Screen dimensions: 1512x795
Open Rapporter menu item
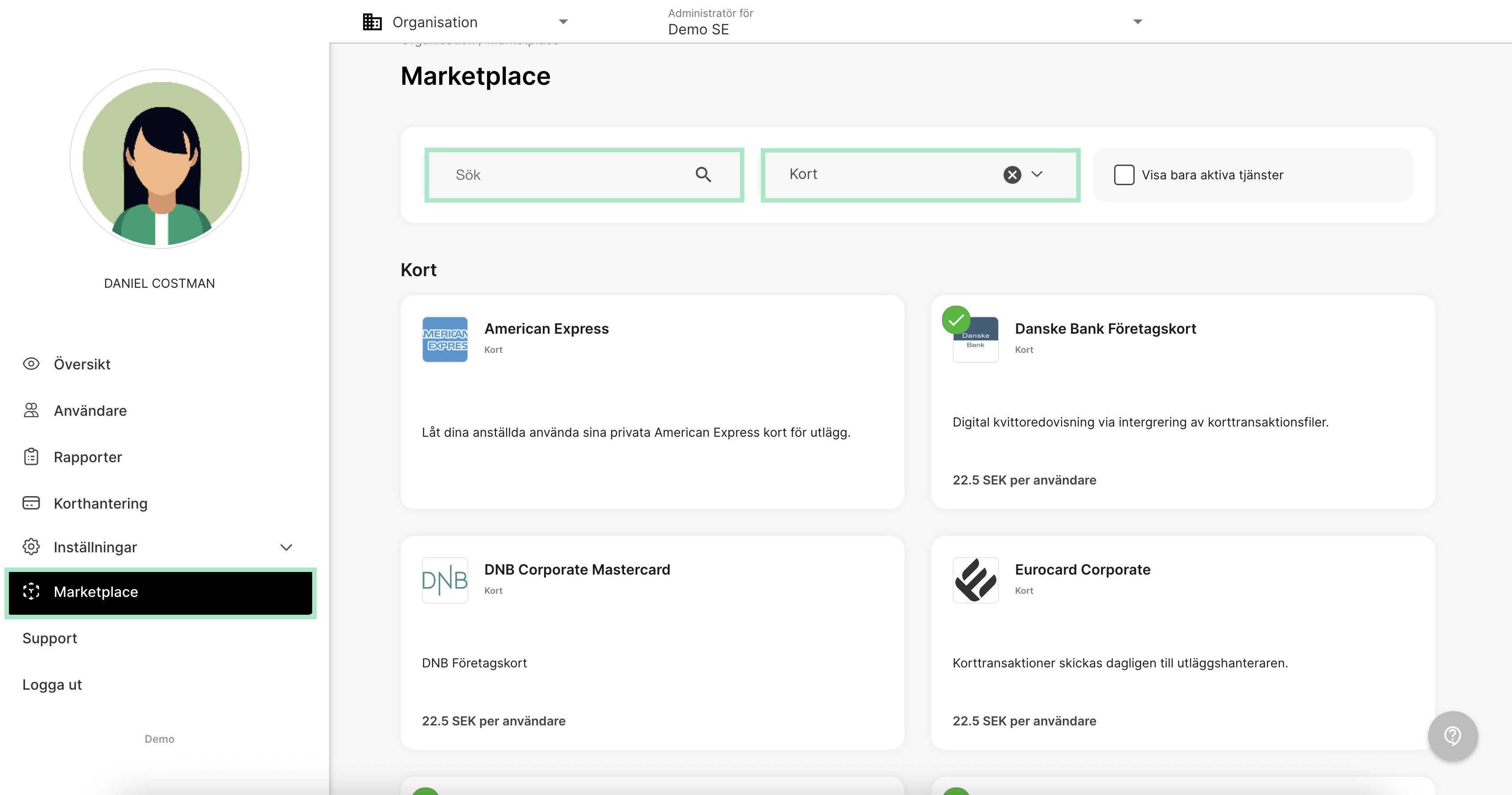88,457
